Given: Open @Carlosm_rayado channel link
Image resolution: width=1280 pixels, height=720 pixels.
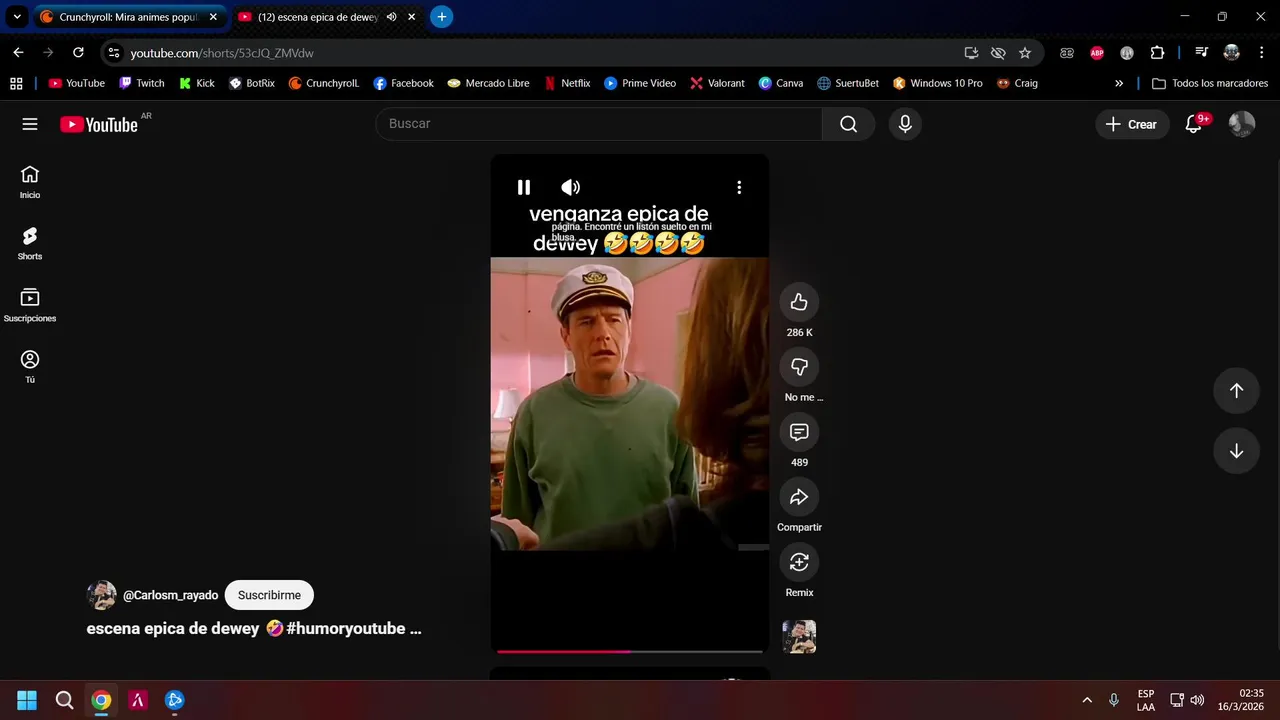Looking at the screenshot, I should click(x=170, y=595).
